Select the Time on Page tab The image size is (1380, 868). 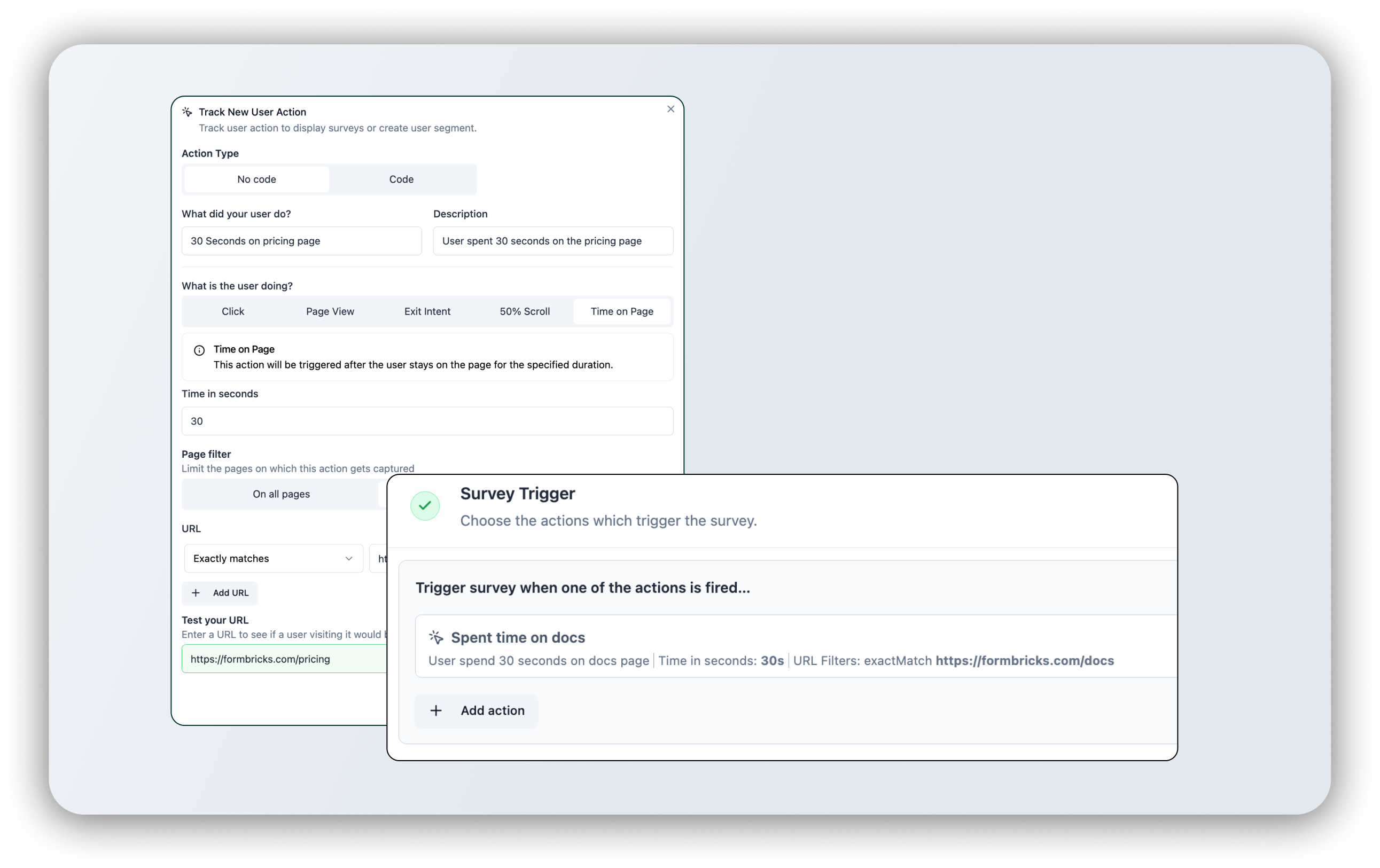coord(622,311)
